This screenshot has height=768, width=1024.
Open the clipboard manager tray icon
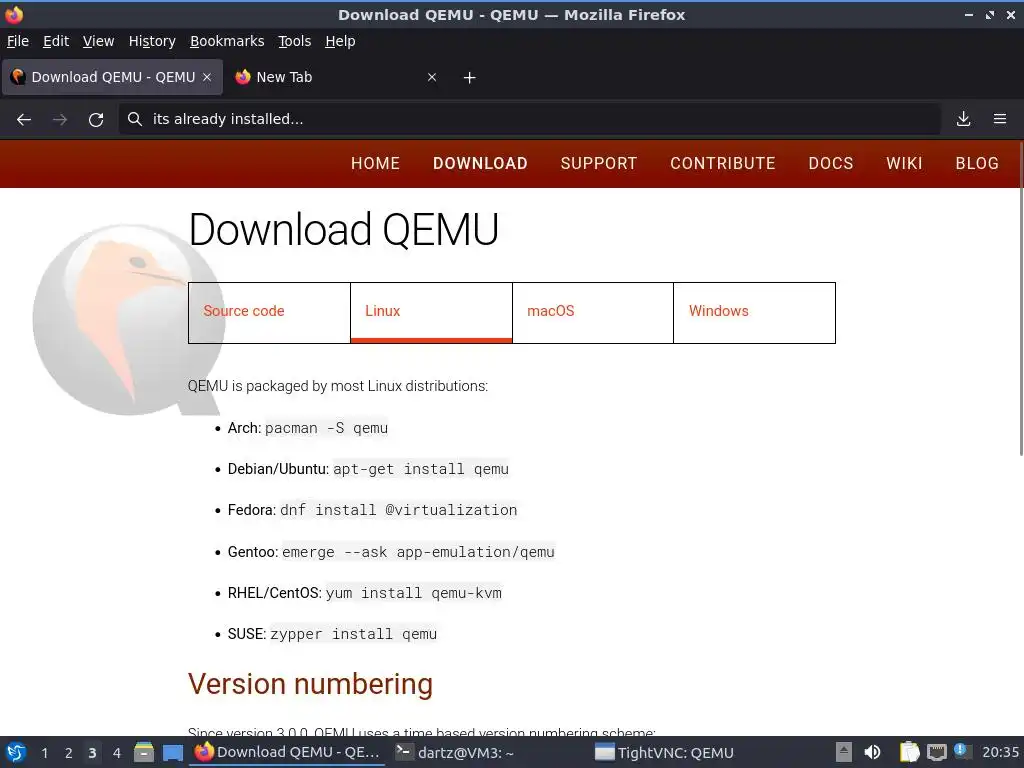click(908, 752)
